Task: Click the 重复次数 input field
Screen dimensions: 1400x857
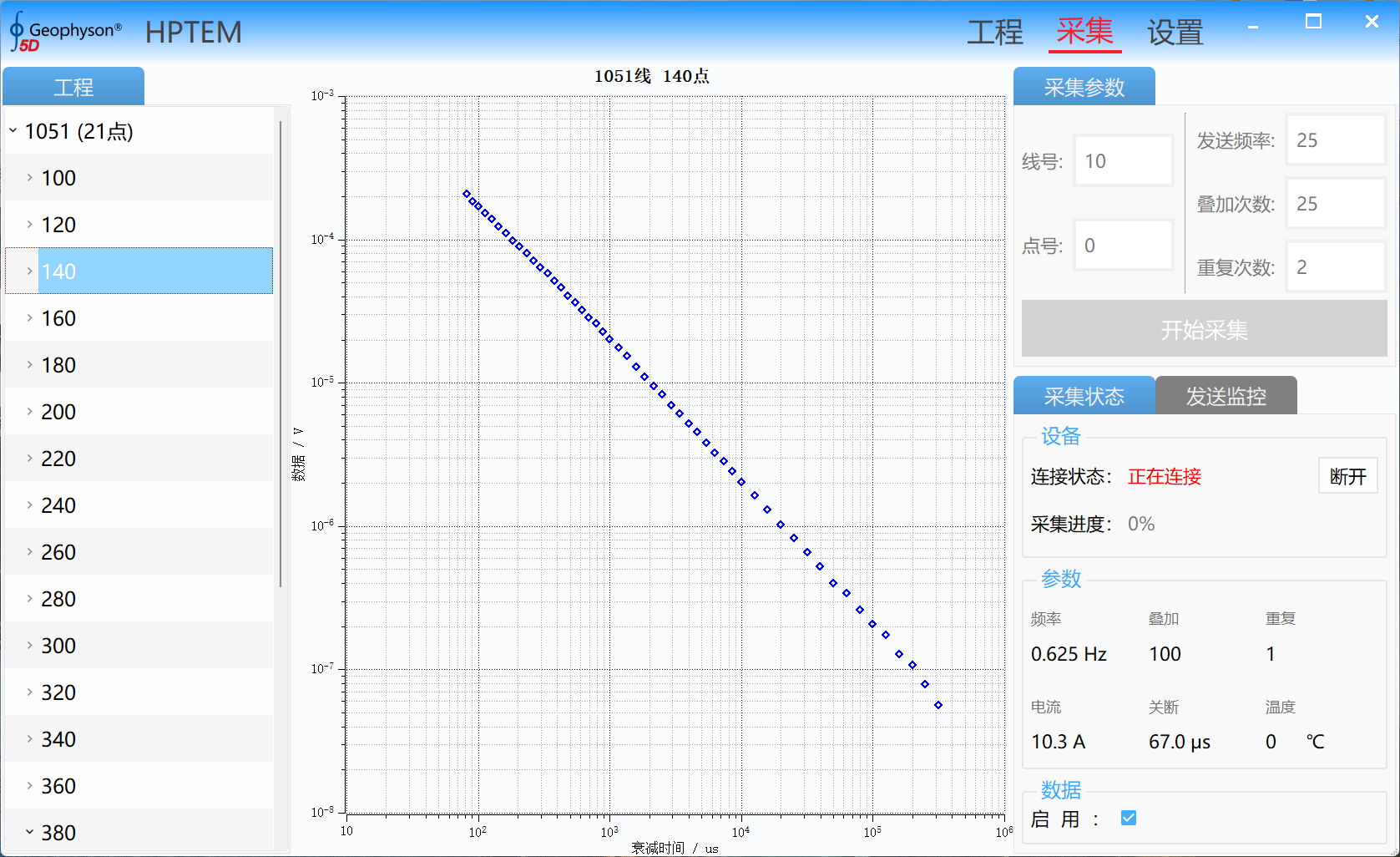Action: tap(1335, 267)
